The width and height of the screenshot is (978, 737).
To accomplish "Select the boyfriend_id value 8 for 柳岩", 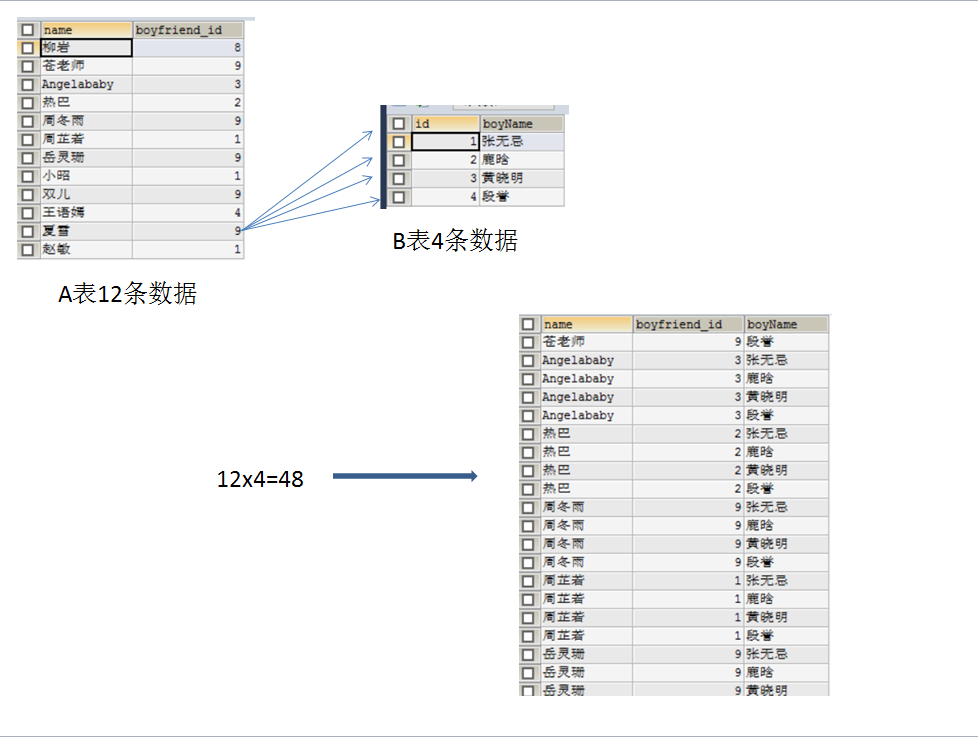I will [188, 47].
